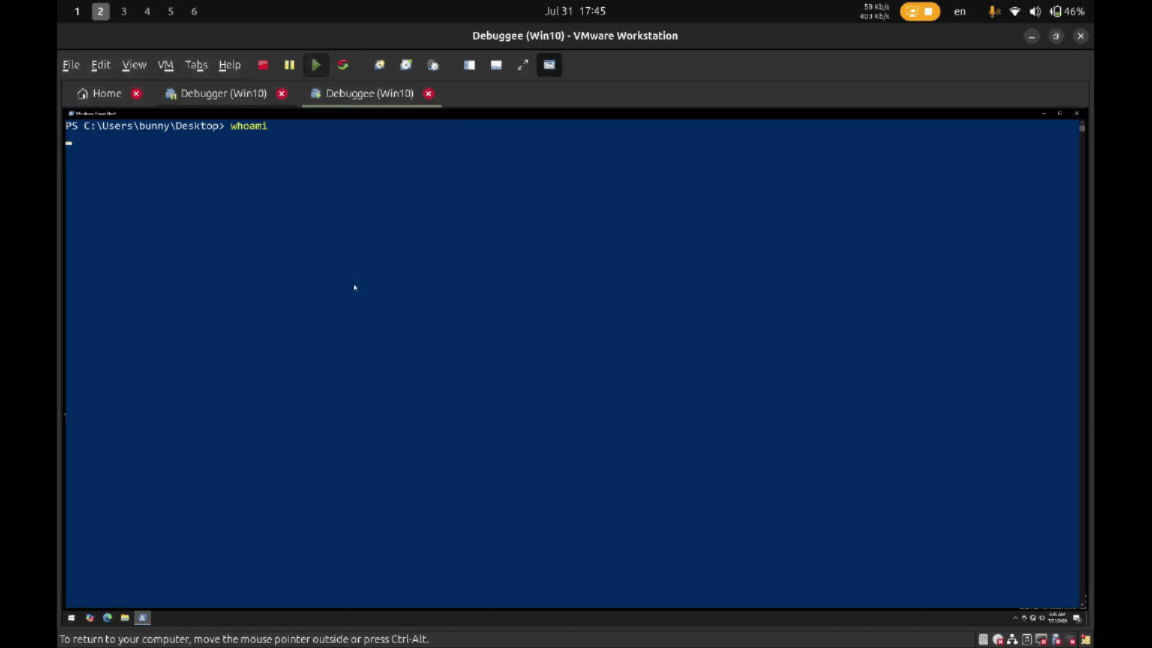Click the PowerShell vertical scrollbar thumb

tap(1082, 128)
